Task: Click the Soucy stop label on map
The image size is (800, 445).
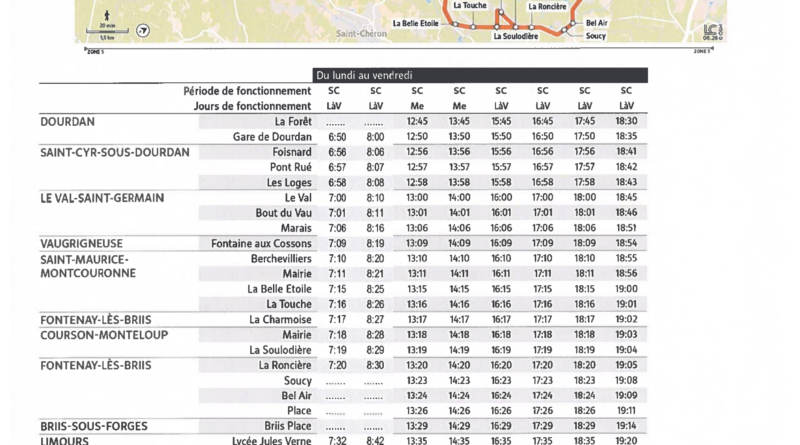Action: tap(595, 36)
